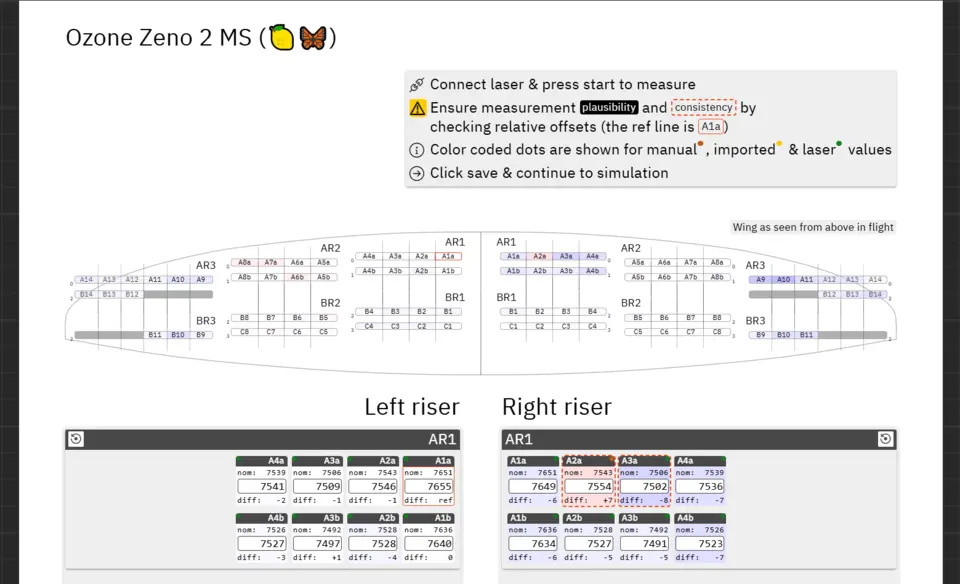Select red-outlined A1a line on left wing diagram

(x=448, y=256)
